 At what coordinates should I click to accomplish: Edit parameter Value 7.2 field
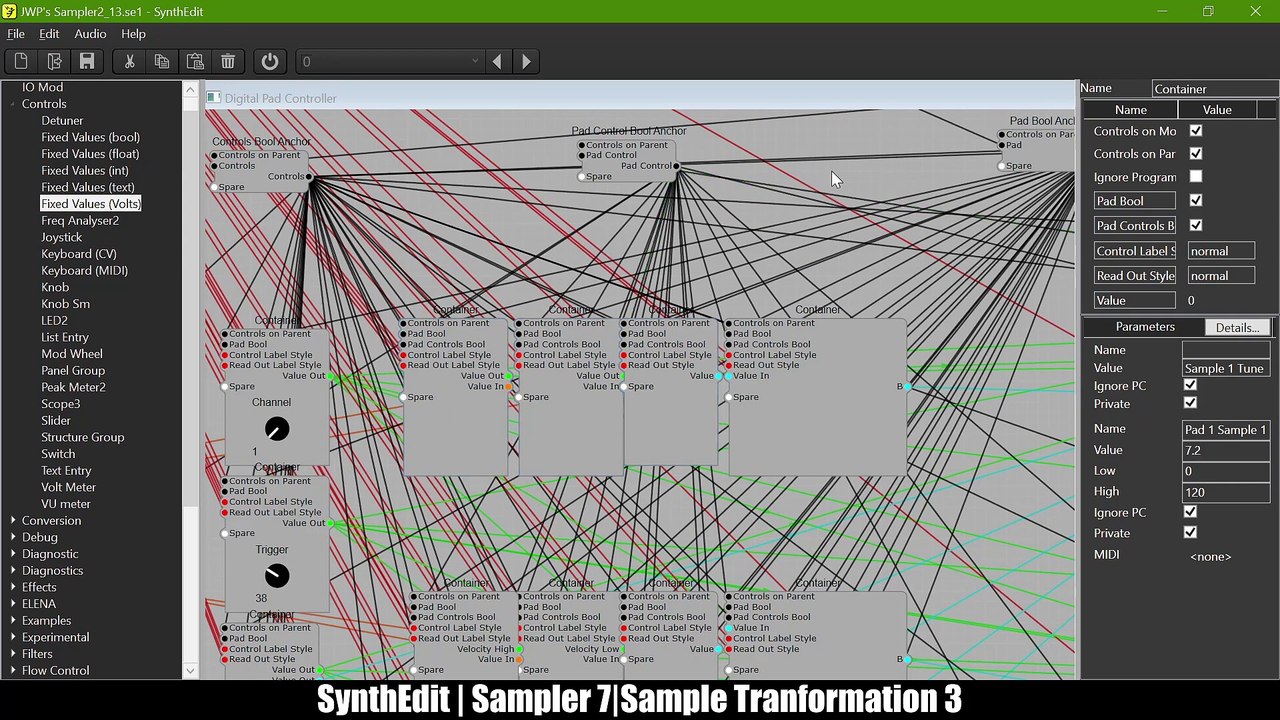1226,450
